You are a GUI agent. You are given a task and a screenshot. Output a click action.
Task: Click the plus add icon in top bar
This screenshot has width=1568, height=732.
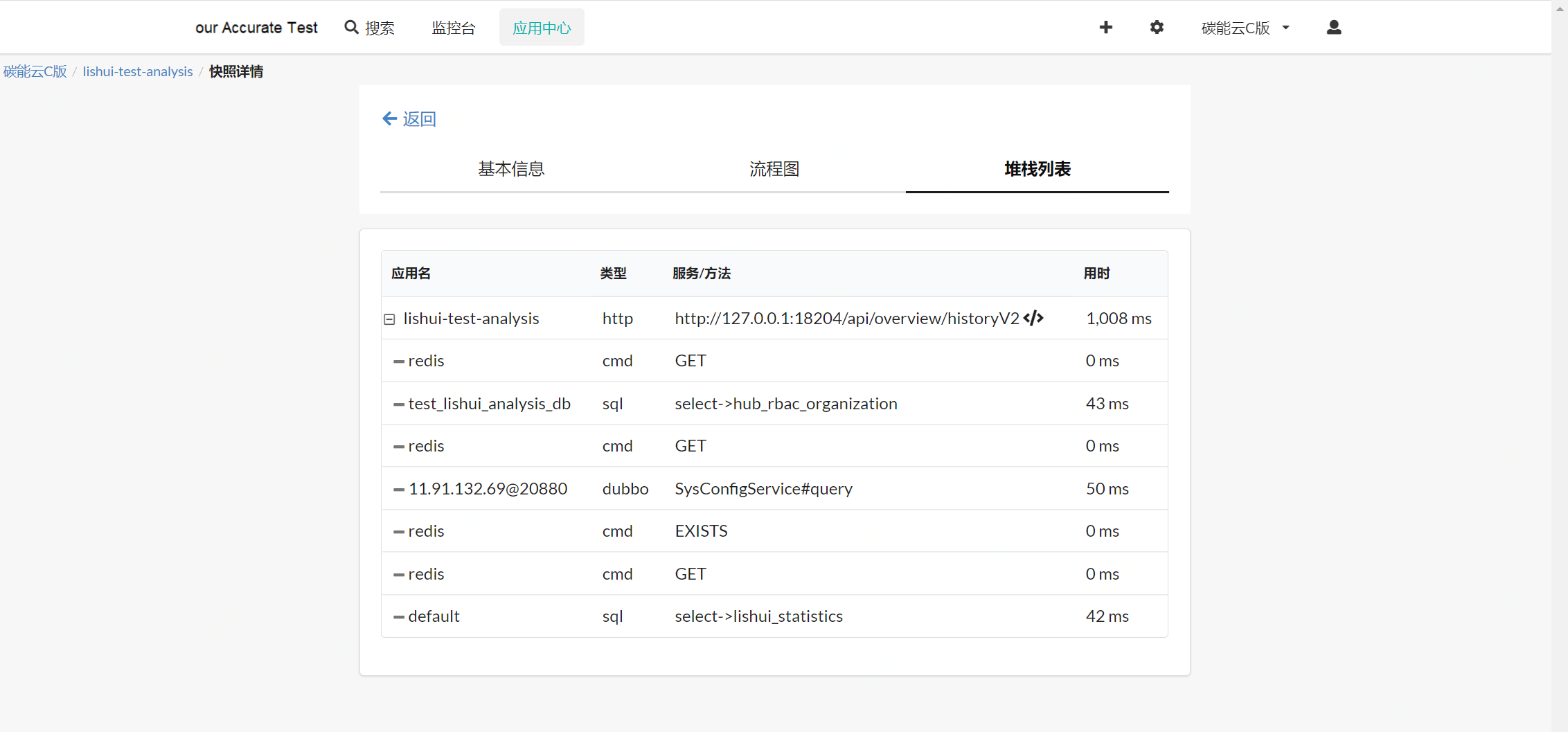point(1106,27)
